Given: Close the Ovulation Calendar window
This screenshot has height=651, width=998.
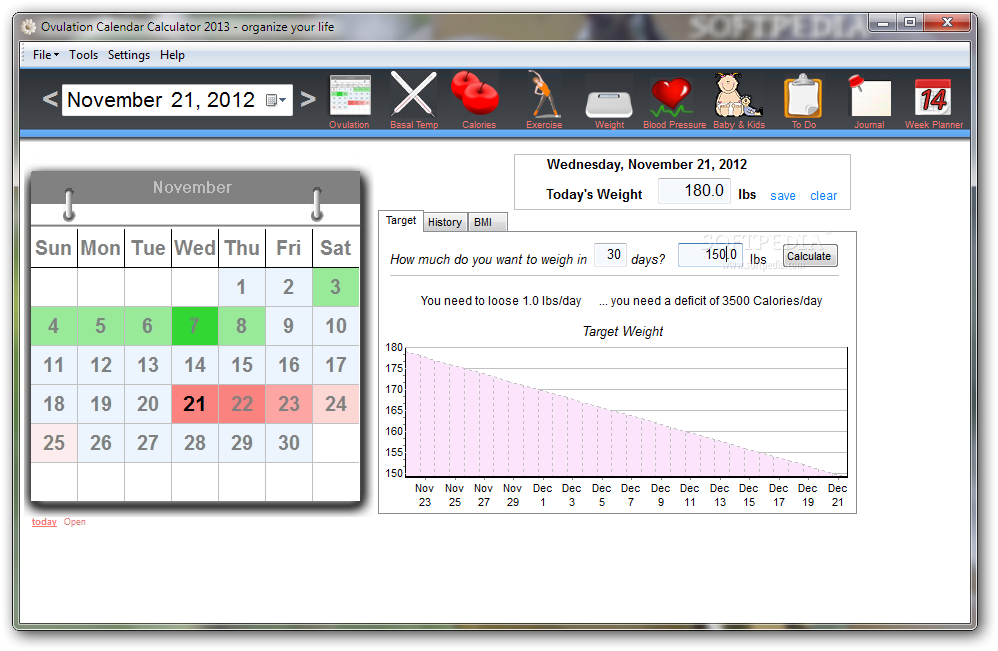Looking at the screenshot, I should tap(947, 24).
